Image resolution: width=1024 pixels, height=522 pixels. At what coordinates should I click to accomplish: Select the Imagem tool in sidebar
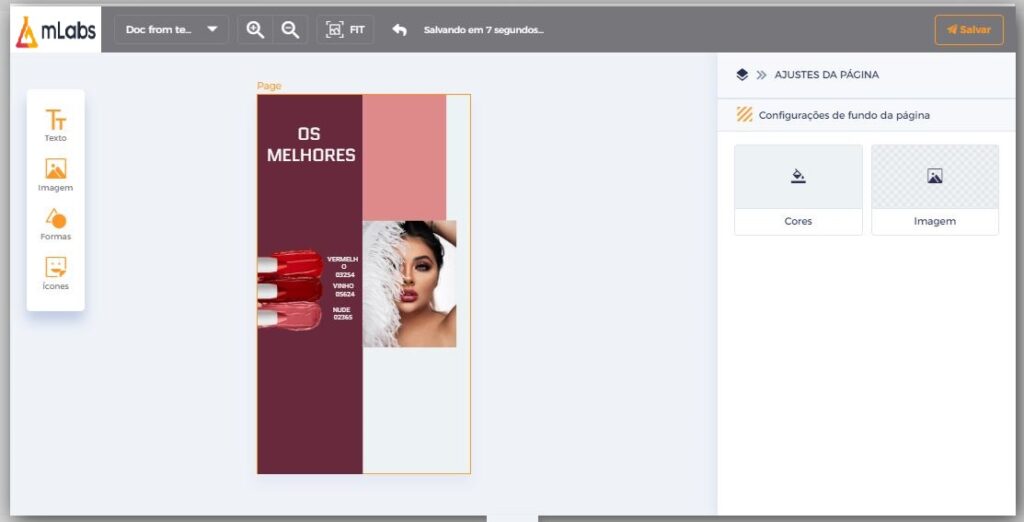tap(56, 175)
